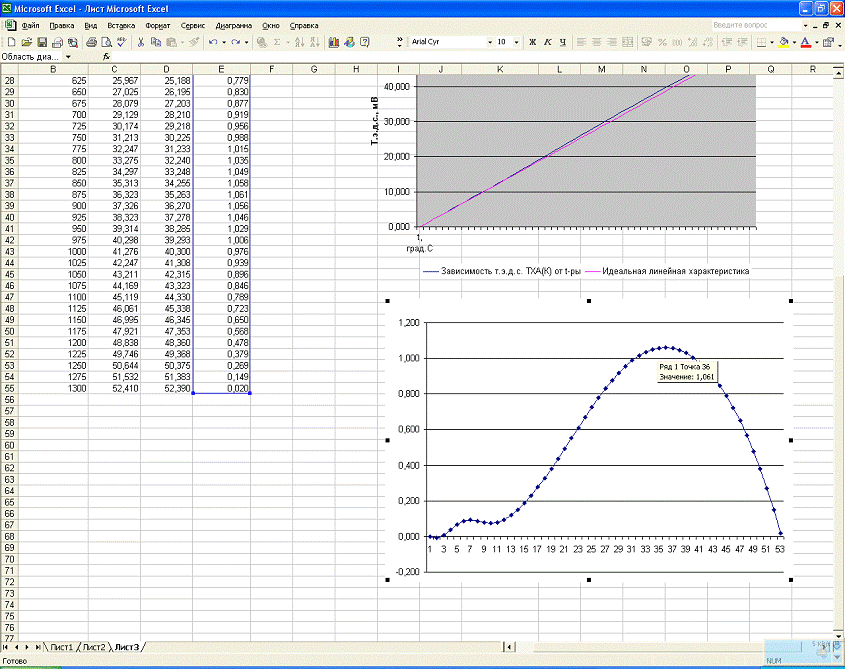Click the Open folder icon
The image size is (845, 669).
pyautogui.click(x=27, y=43)
